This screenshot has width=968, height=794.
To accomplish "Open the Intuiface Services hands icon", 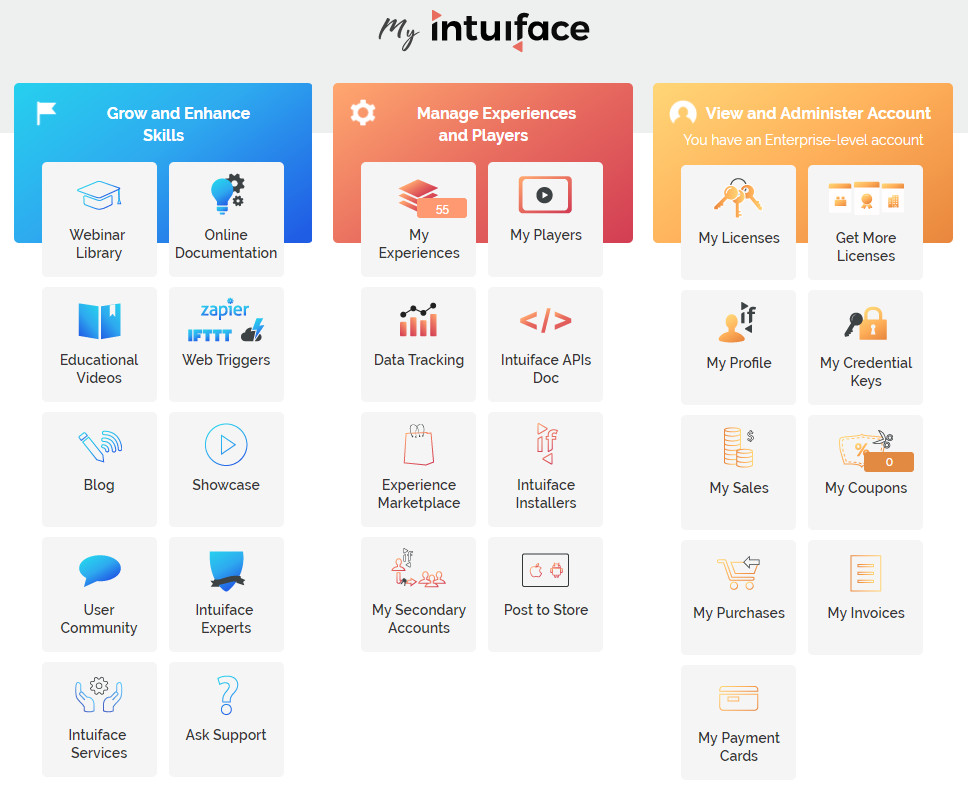I will pyautogui.click(x=99, y=695).
